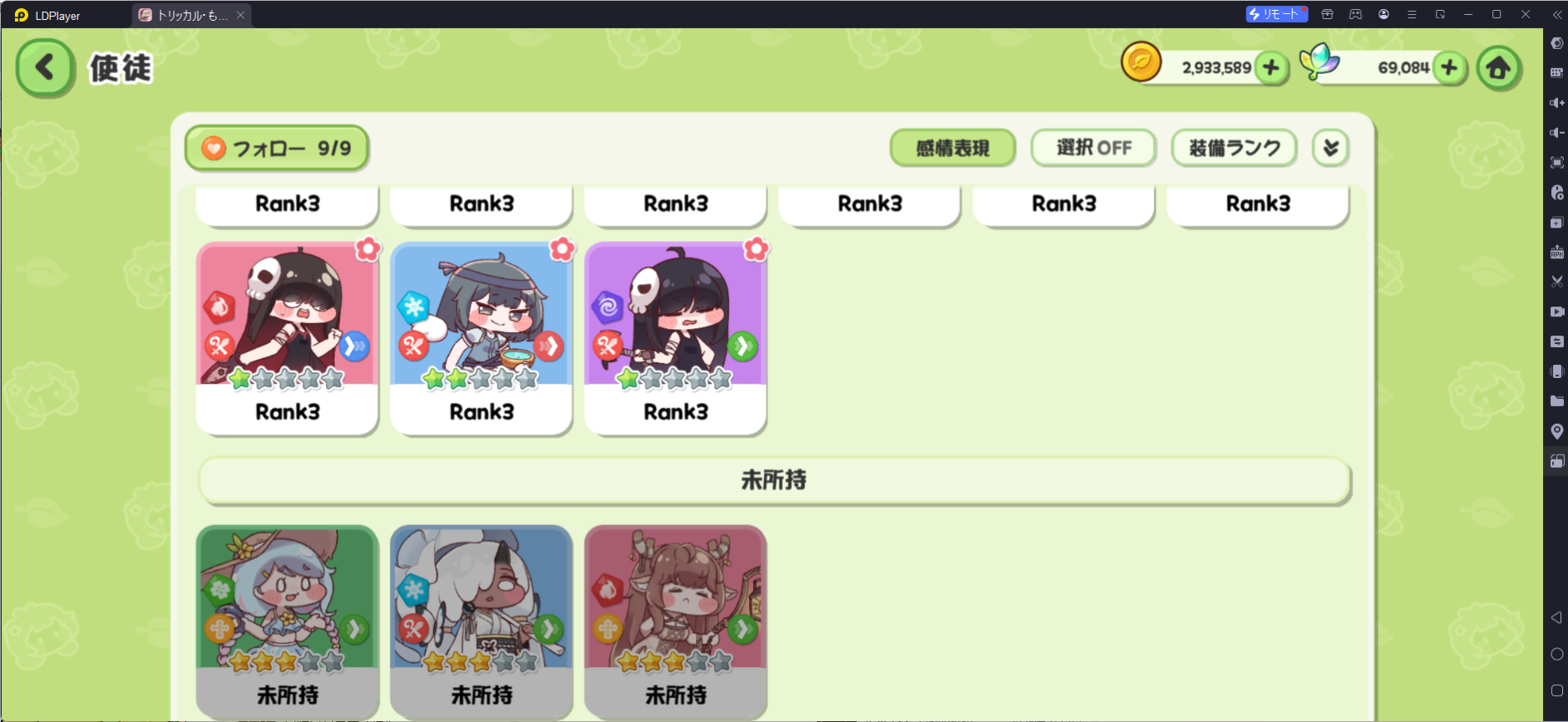Open LDPlayer location pin tool
This screenshot has height=722, width=1568.
pos(1557,431)
